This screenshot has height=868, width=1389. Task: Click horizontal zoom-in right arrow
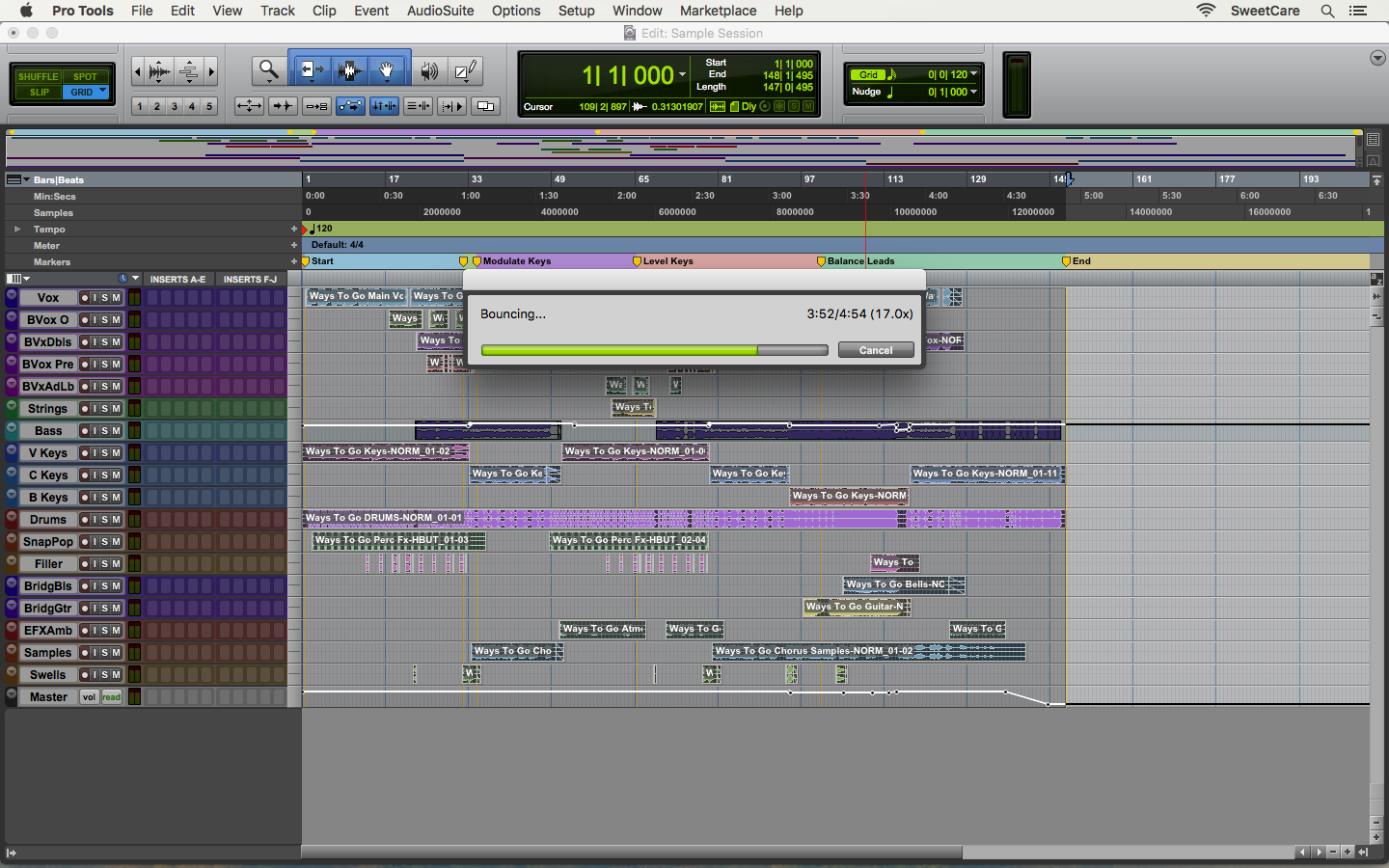pyautogui.click(x=211, y=71)
